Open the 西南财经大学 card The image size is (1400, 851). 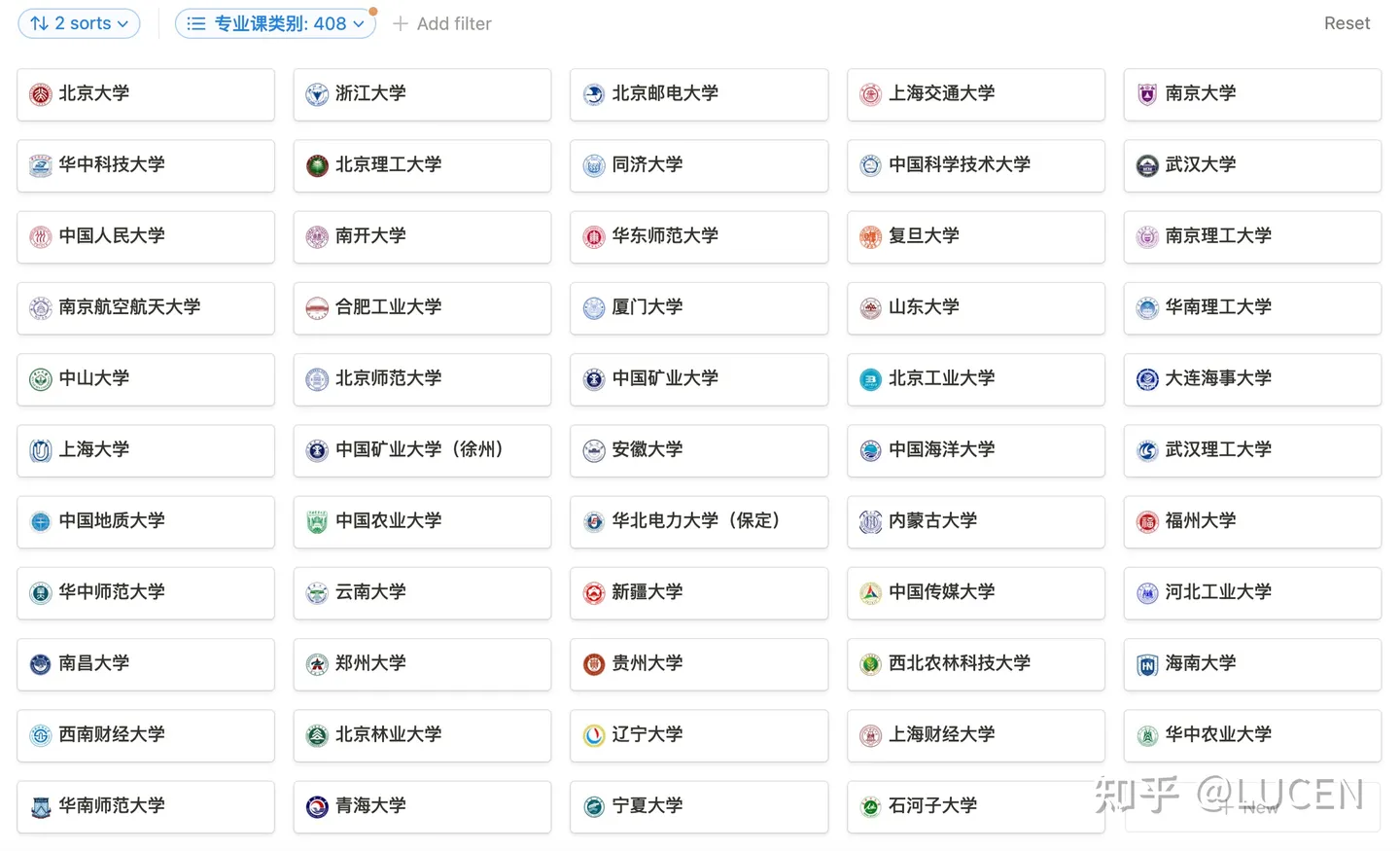146,735
